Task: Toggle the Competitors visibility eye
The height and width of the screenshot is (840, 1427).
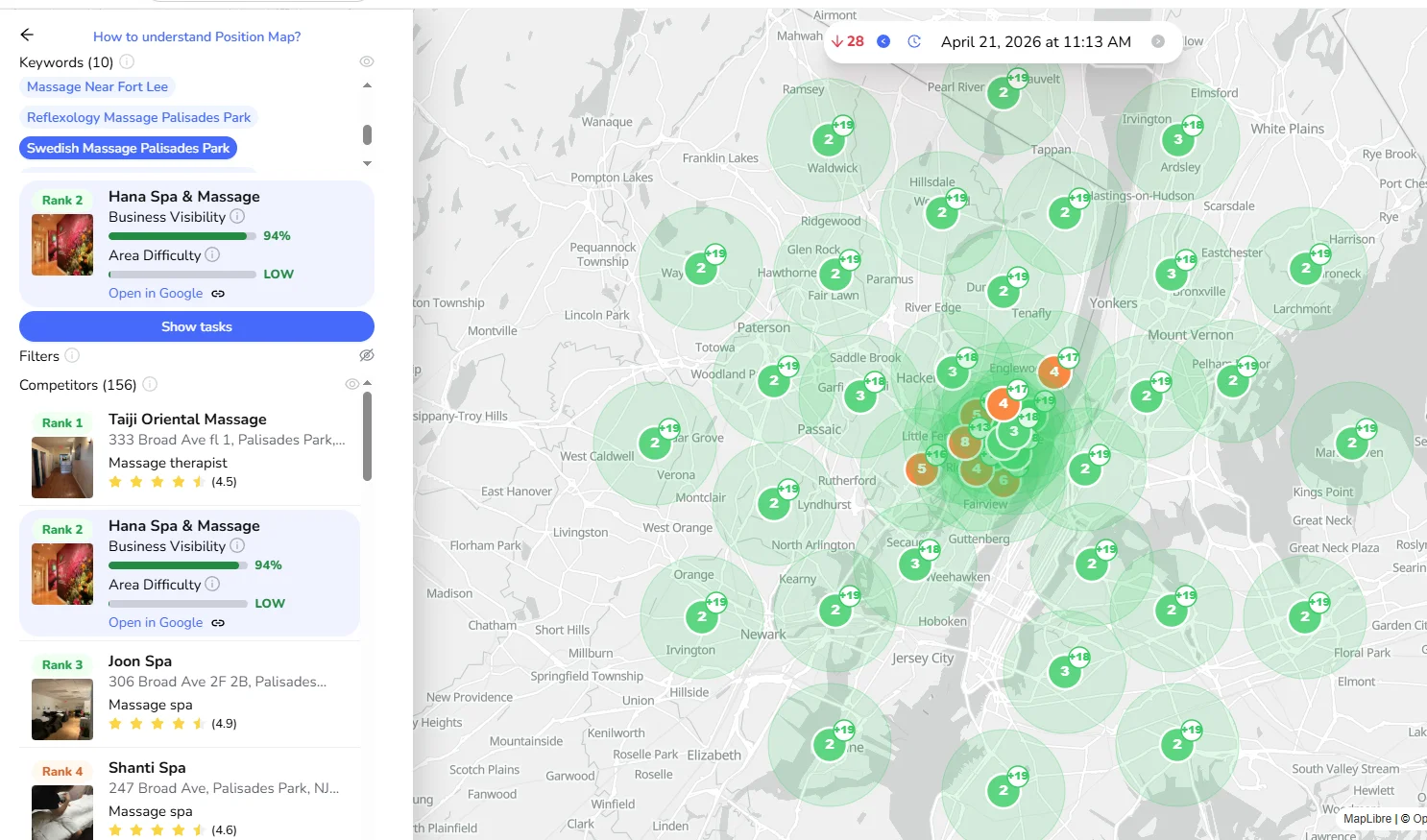Action: coord(351,384)
